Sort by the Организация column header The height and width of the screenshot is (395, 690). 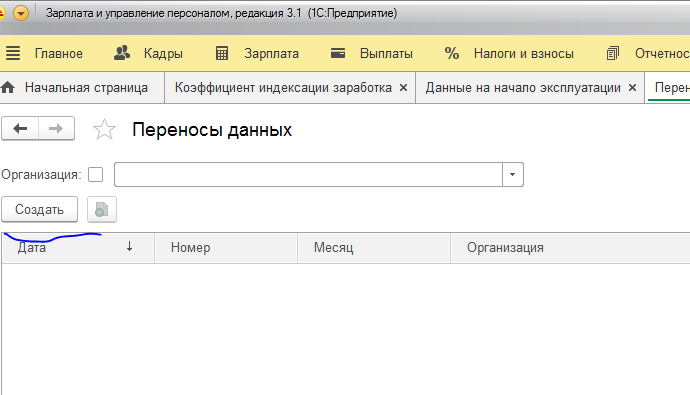click(570, 248)
